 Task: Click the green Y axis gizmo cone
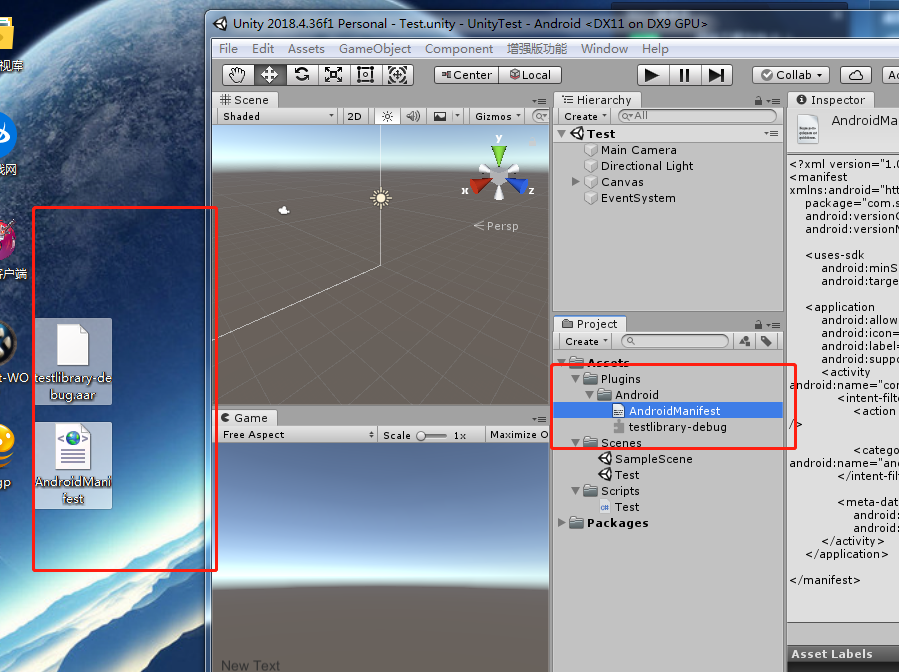coord(499,154)
